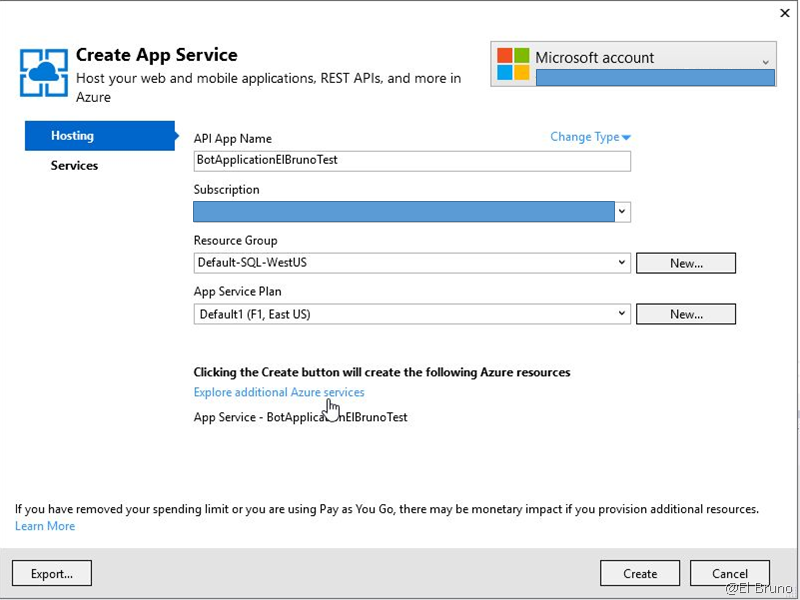Open the Resource Group combo box
Image resolution: width=800 pixels, height=600 pixels.
click(412, 263)
